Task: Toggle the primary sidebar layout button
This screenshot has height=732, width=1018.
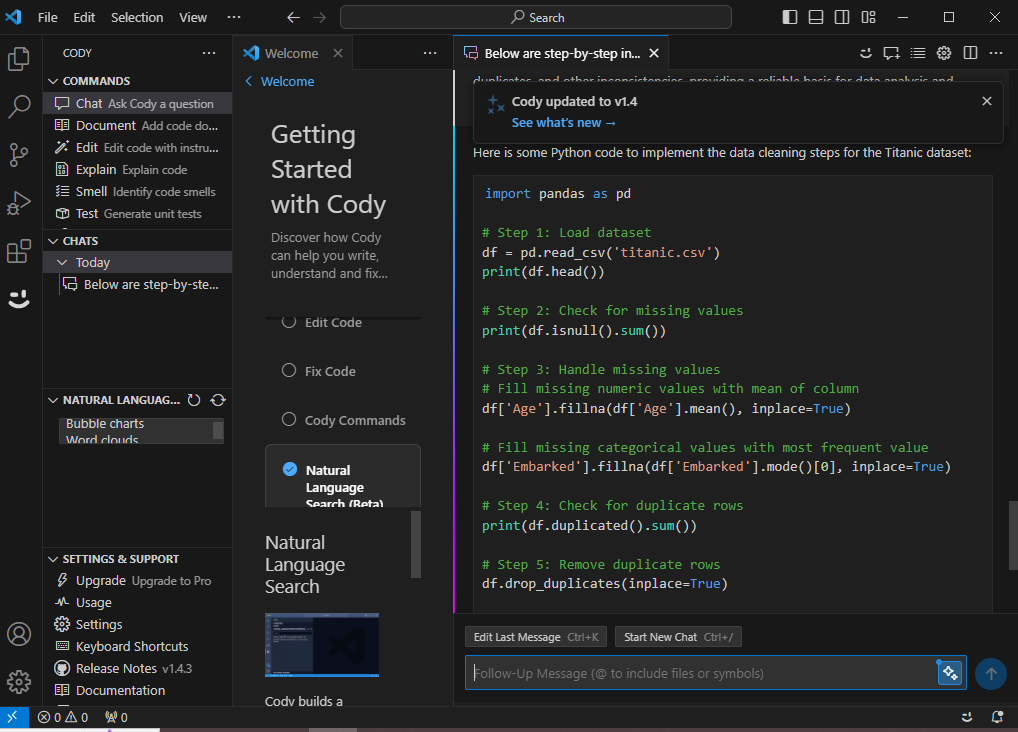Action: (x=790, y=17)
